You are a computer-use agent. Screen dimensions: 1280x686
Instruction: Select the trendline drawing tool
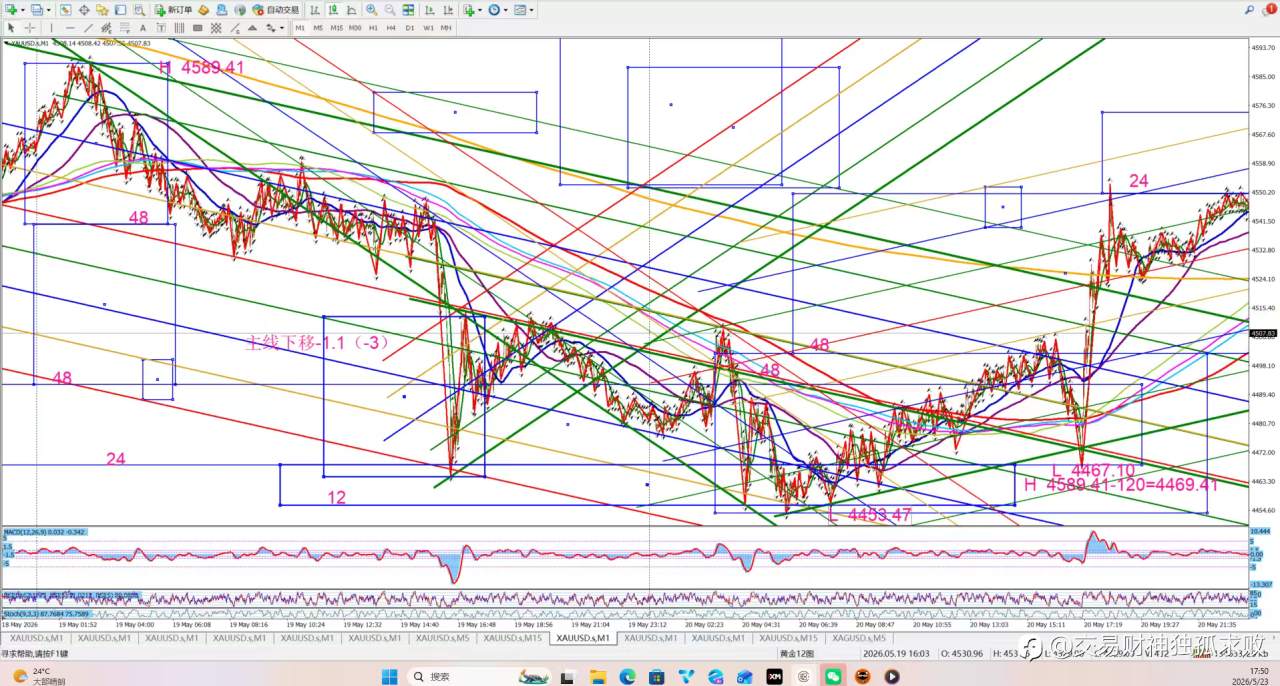click(88, 28)
